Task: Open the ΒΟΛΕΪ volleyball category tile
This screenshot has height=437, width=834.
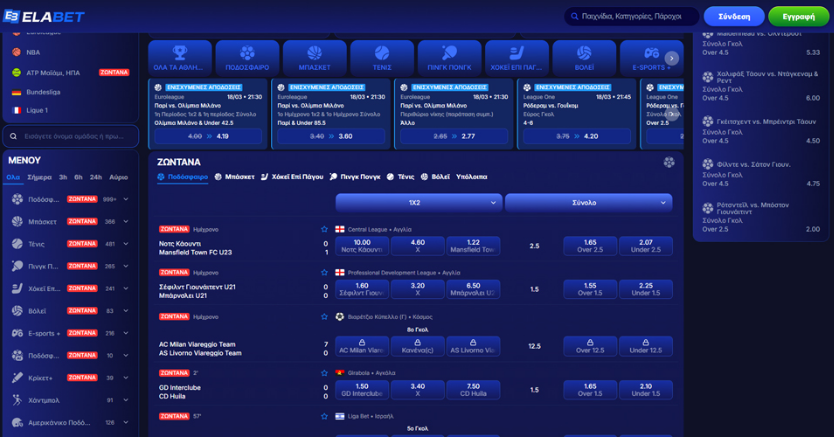Action: [x=584, y=58]
